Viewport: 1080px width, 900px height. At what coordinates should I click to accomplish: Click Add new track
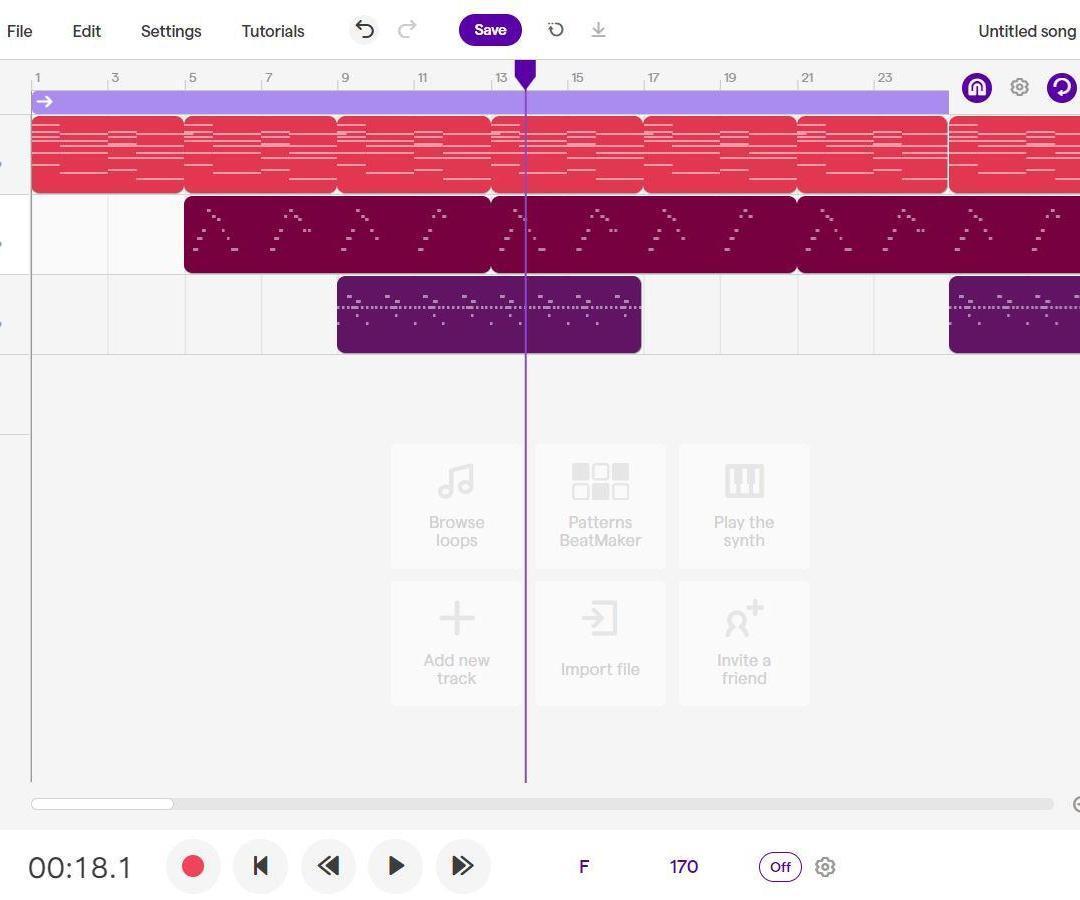coord(456,643)
